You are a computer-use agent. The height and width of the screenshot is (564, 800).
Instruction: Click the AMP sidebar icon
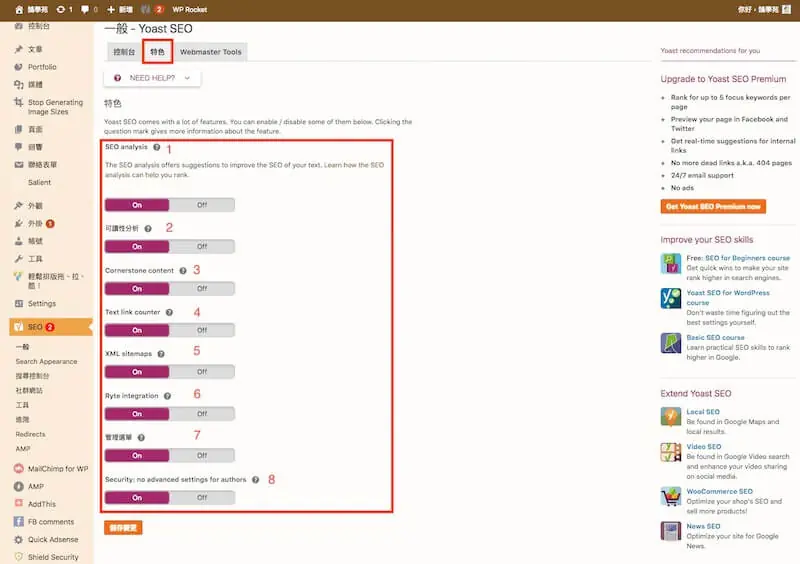coord(18,486)
